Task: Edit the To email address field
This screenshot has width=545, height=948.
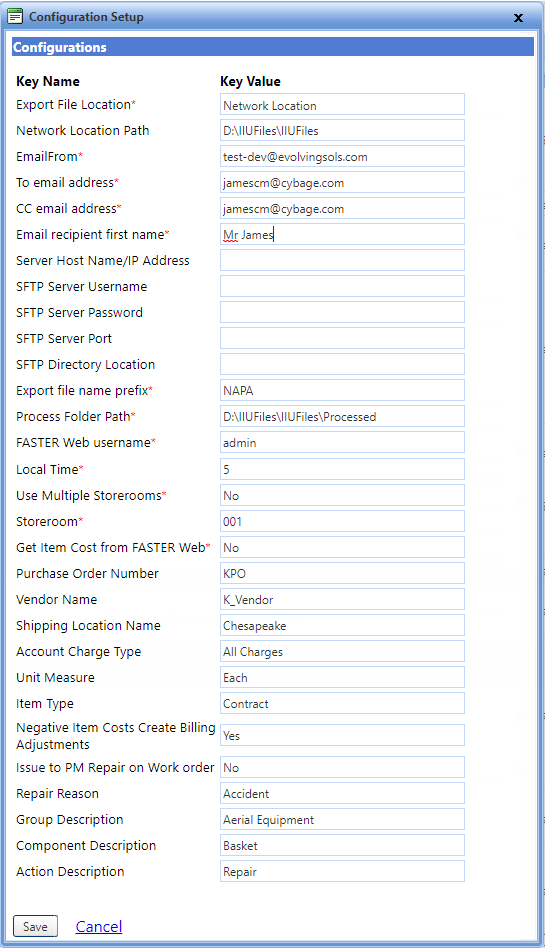Action: (342, 182)
